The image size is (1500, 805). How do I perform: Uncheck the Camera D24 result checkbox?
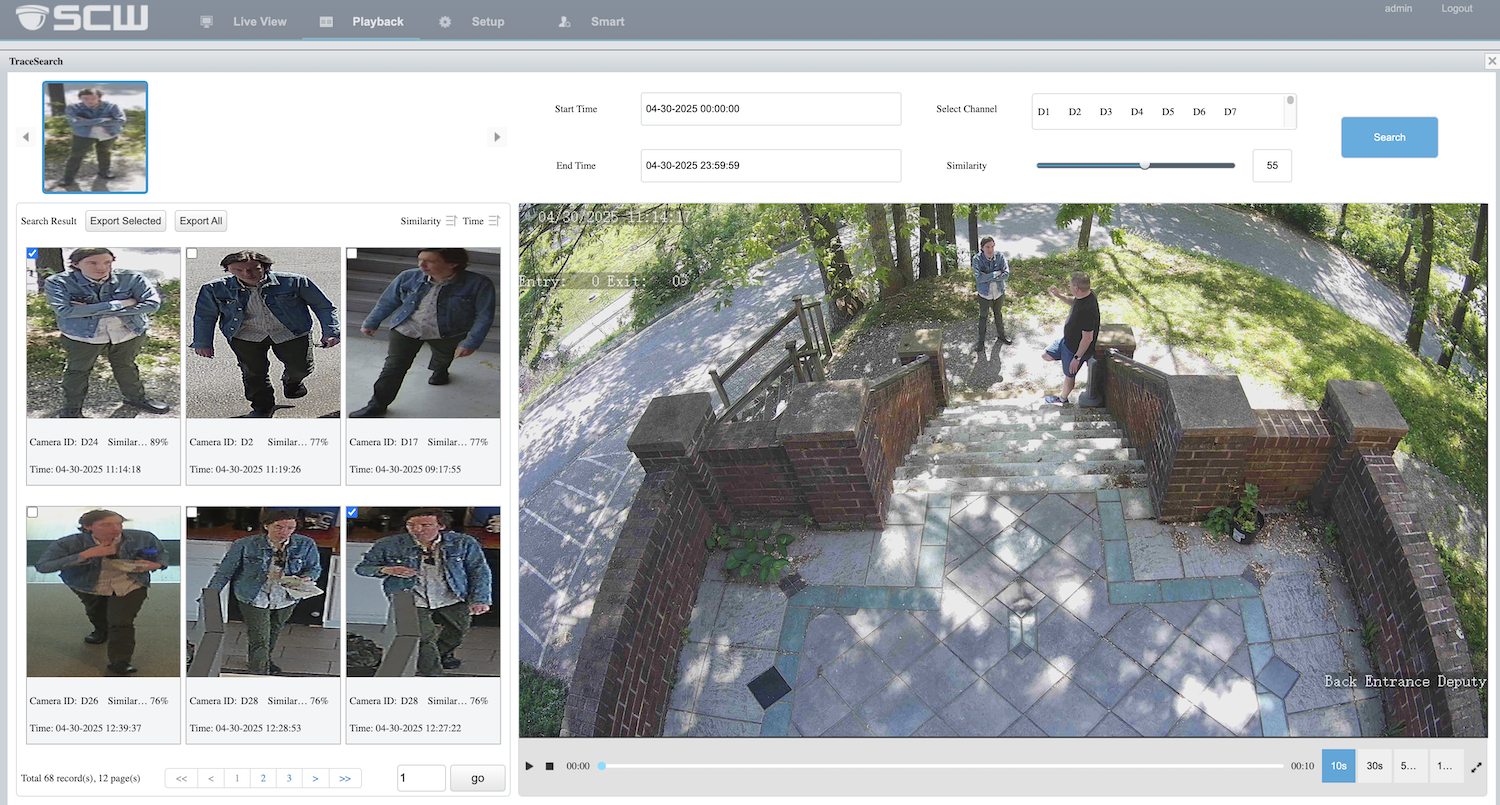33,254
